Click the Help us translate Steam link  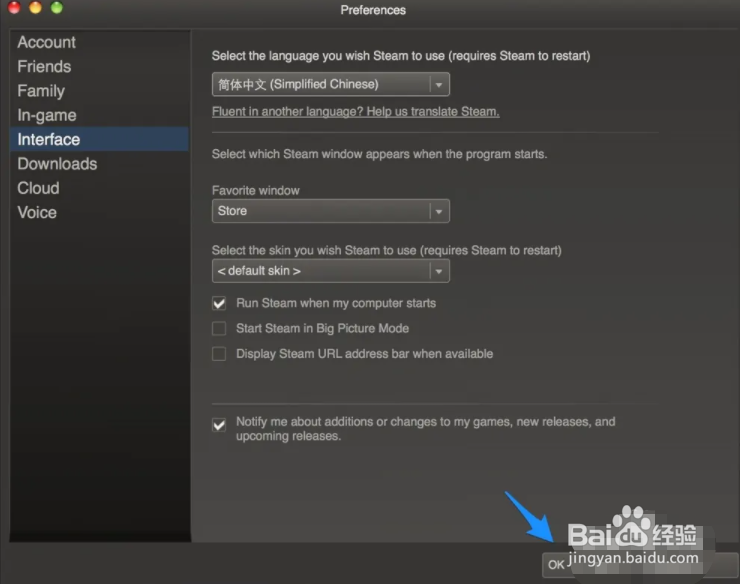click(355, 112)
